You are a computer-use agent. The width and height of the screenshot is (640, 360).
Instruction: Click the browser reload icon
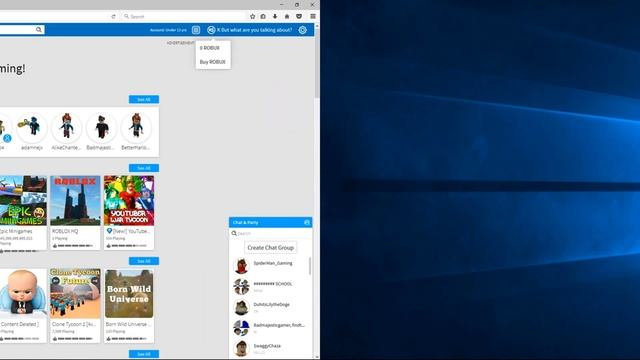pos(113,16)
